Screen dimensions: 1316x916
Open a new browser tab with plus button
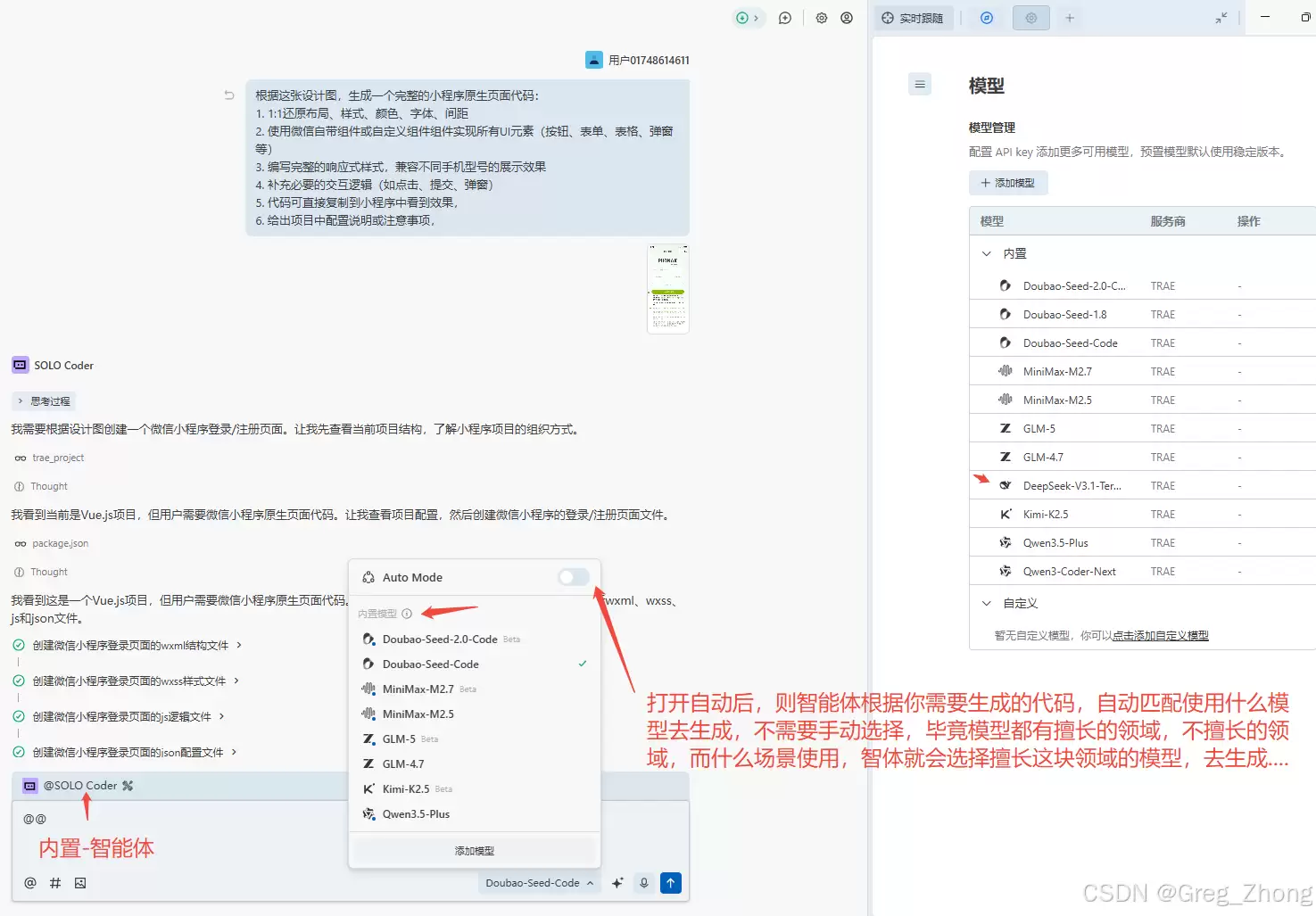1069,17
